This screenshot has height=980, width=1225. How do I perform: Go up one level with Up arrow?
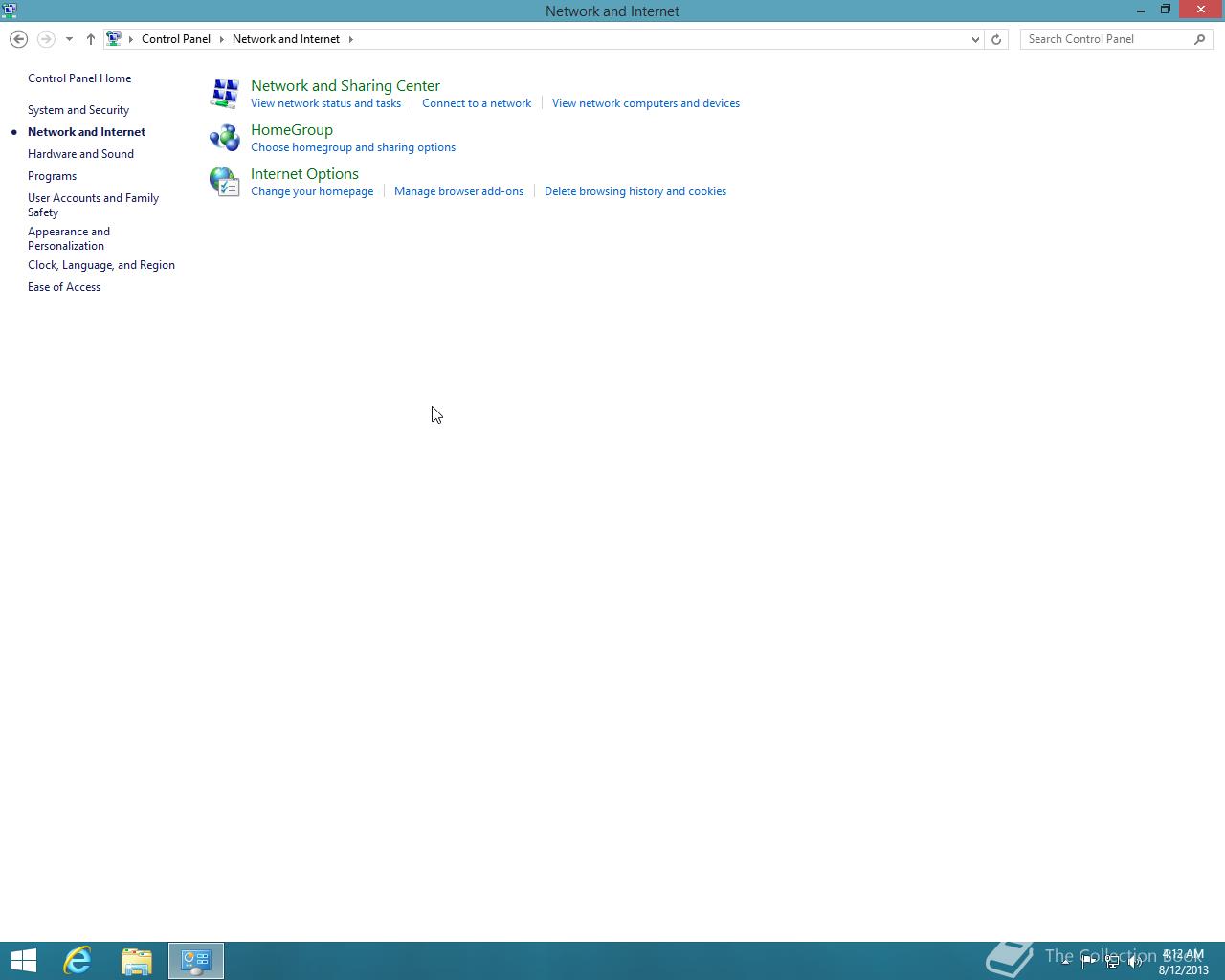(91, 39)
